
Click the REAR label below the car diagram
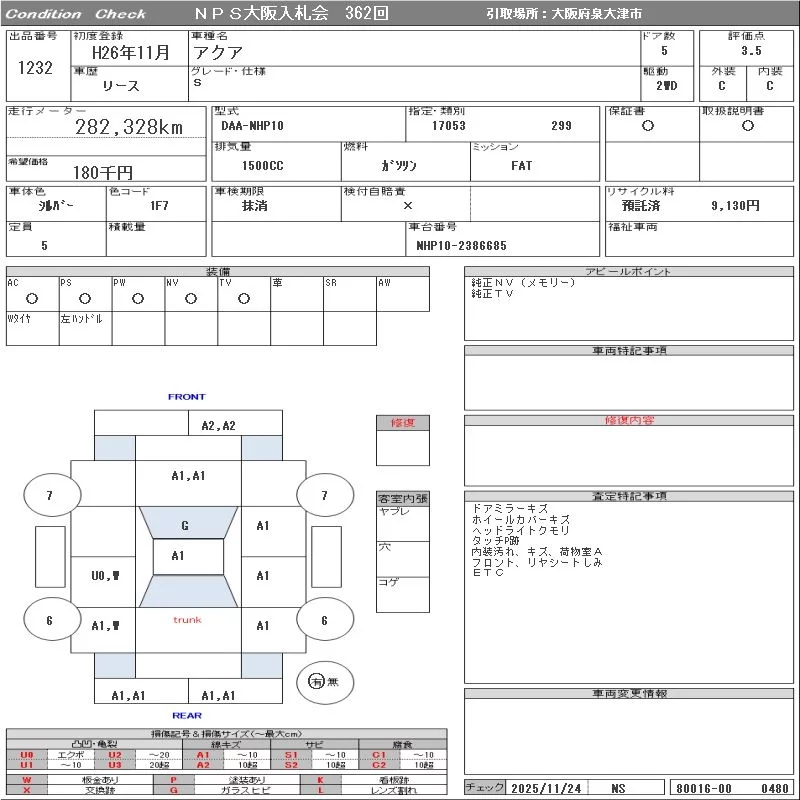click(x=187, y=716)
